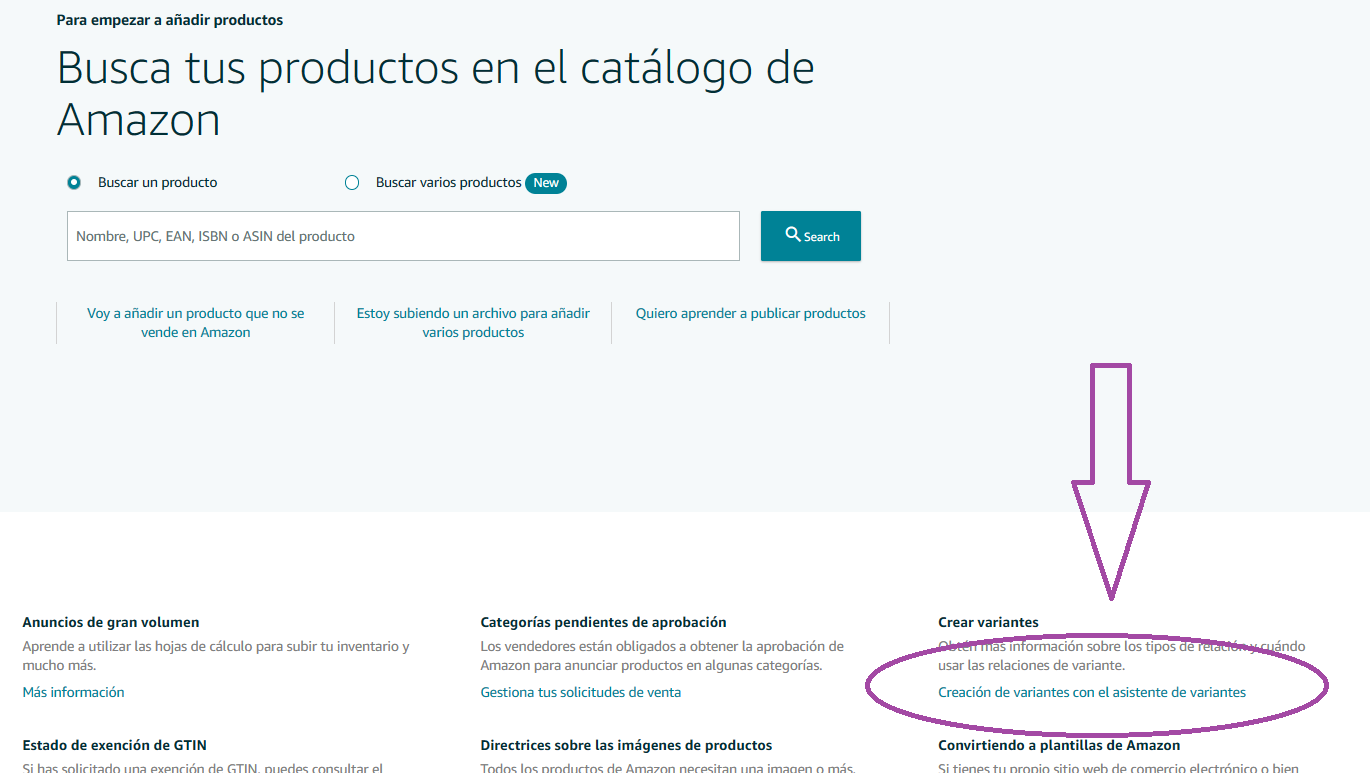Click the Search button
Image resolution: width=1370 pixels, height=773 pixels.
click(811, 236)
